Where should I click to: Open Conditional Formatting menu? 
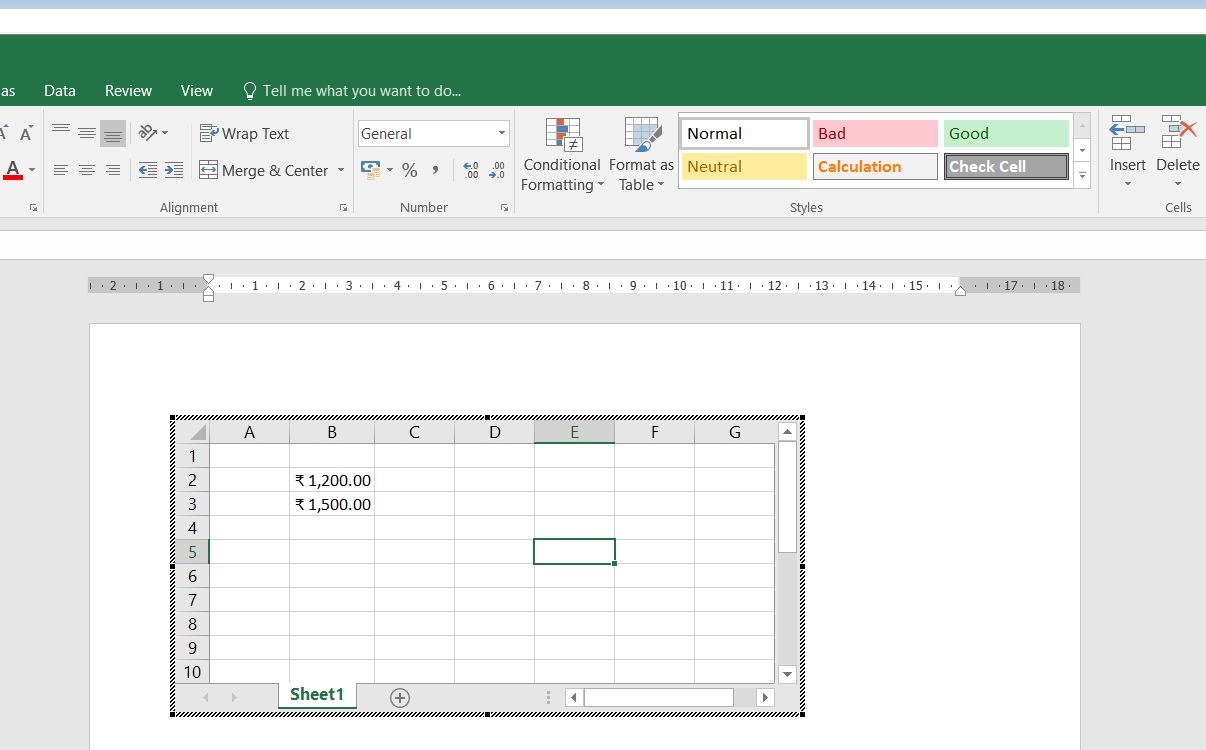pos(562,155)
